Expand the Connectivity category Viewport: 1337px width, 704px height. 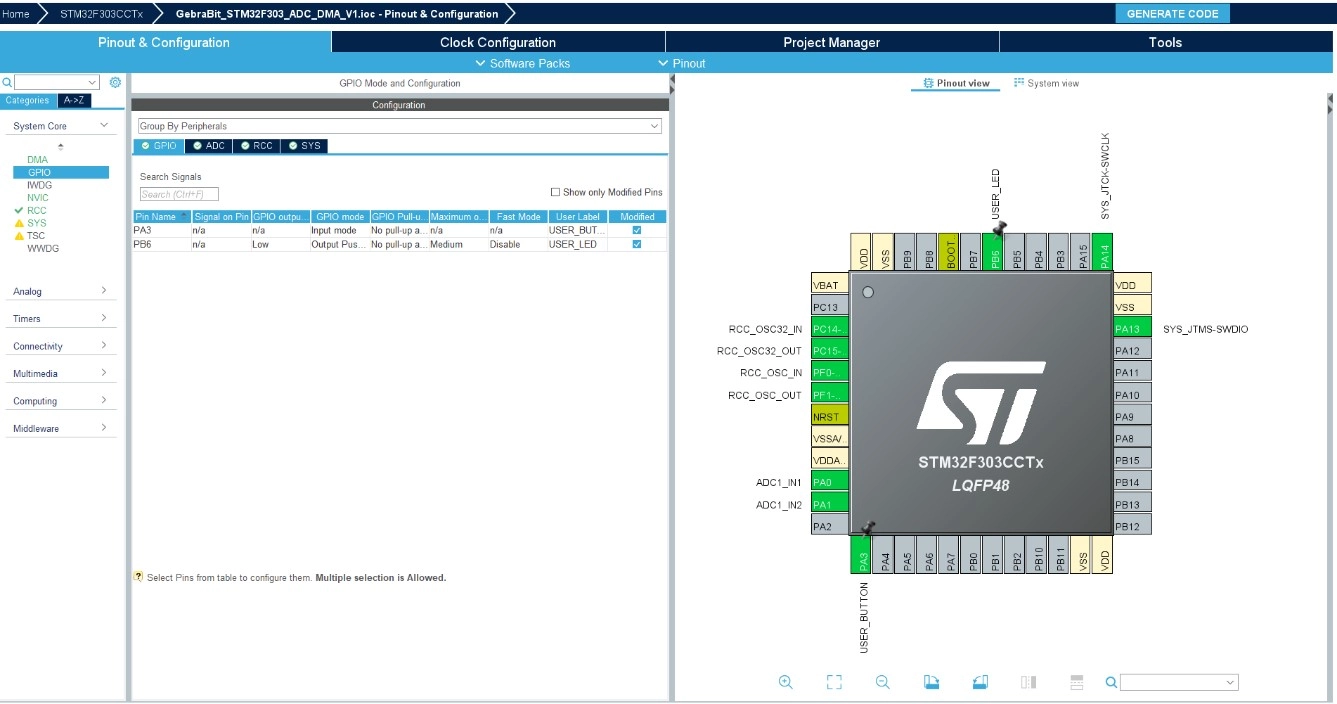(104, 346)
